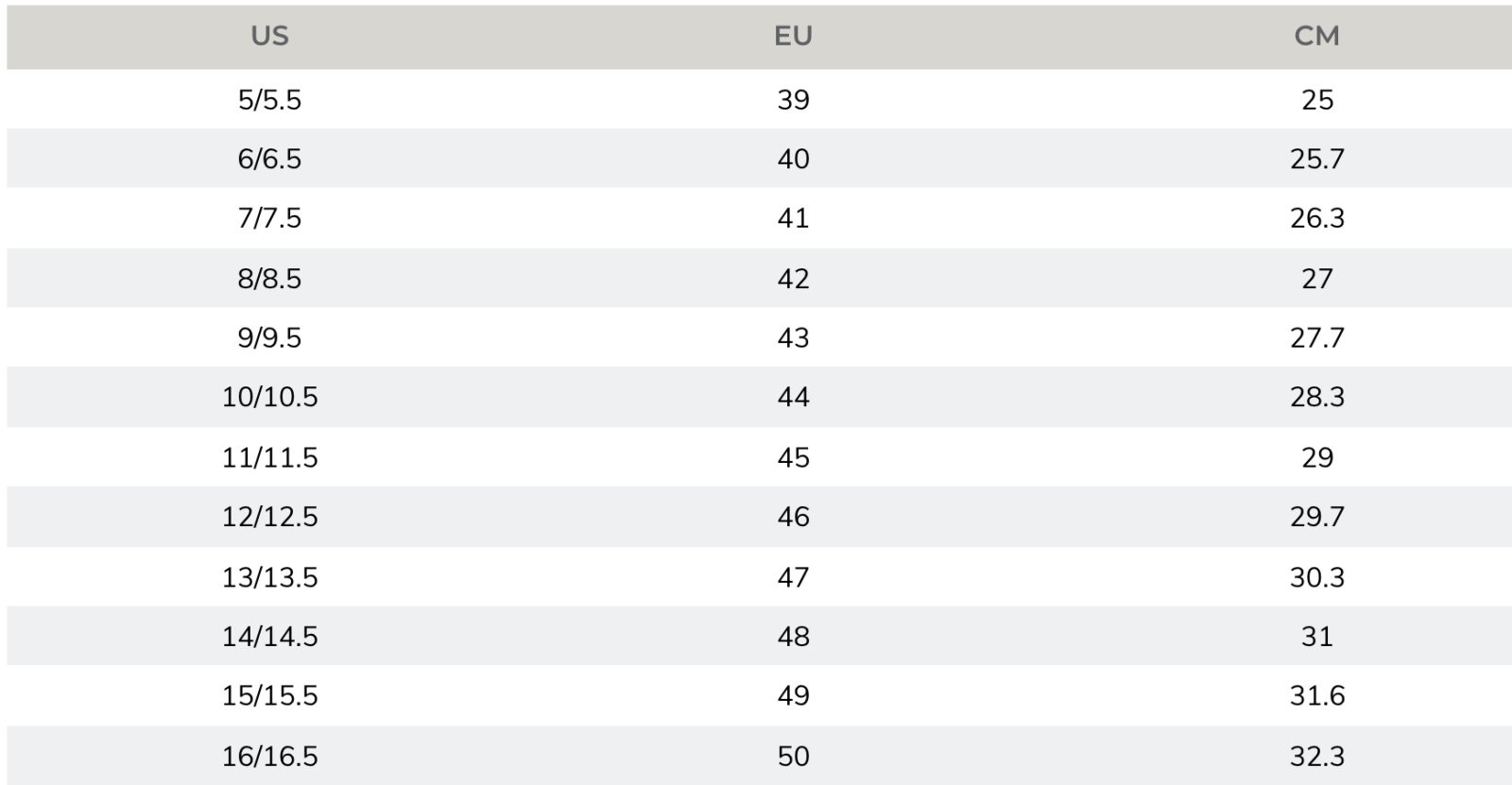The image size is (1512, 785).
Task: Click the 29.7 CM measurement
Action: click(x=1316, y=517)
